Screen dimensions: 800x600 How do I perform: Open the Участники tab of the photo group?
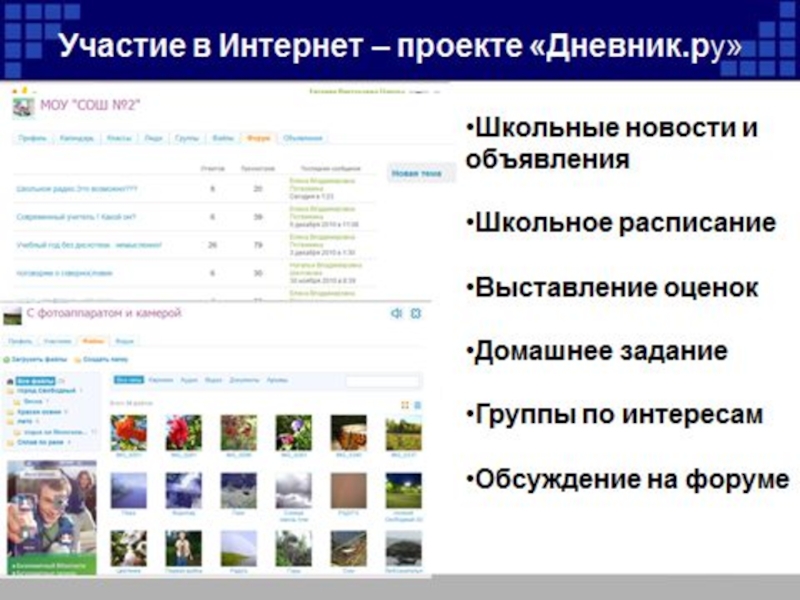(57, 341)
